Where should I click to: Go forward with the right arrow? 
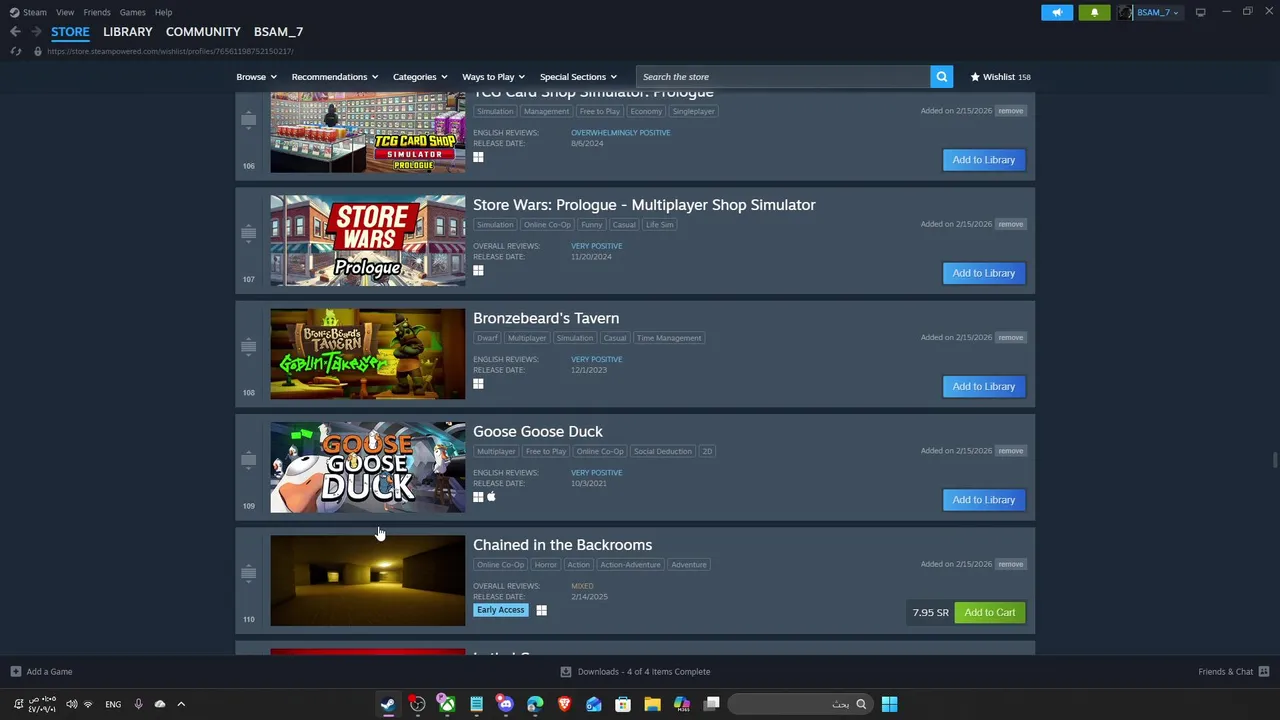(36, 32)
